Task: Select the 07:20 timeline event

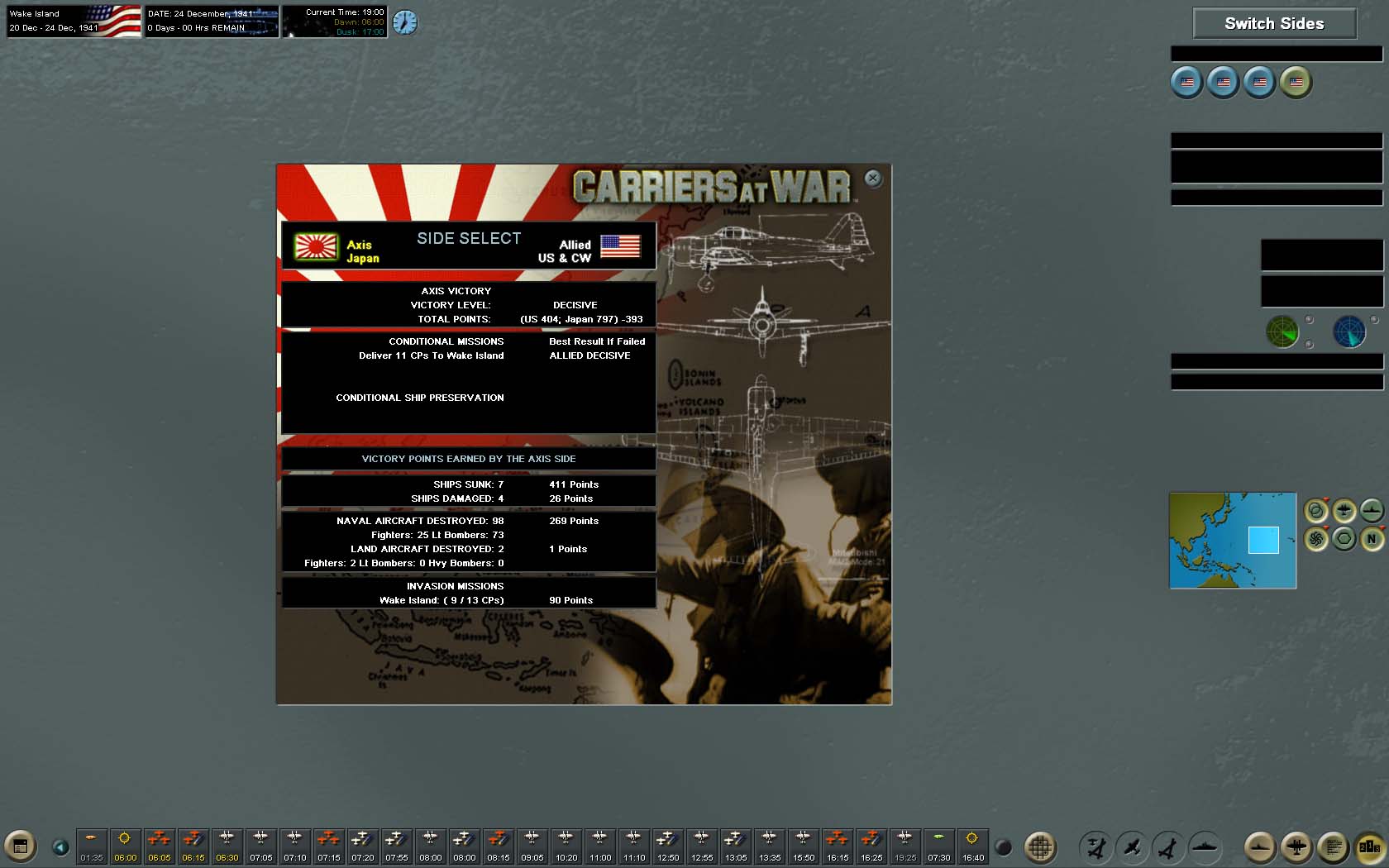Action: (363, 847)
